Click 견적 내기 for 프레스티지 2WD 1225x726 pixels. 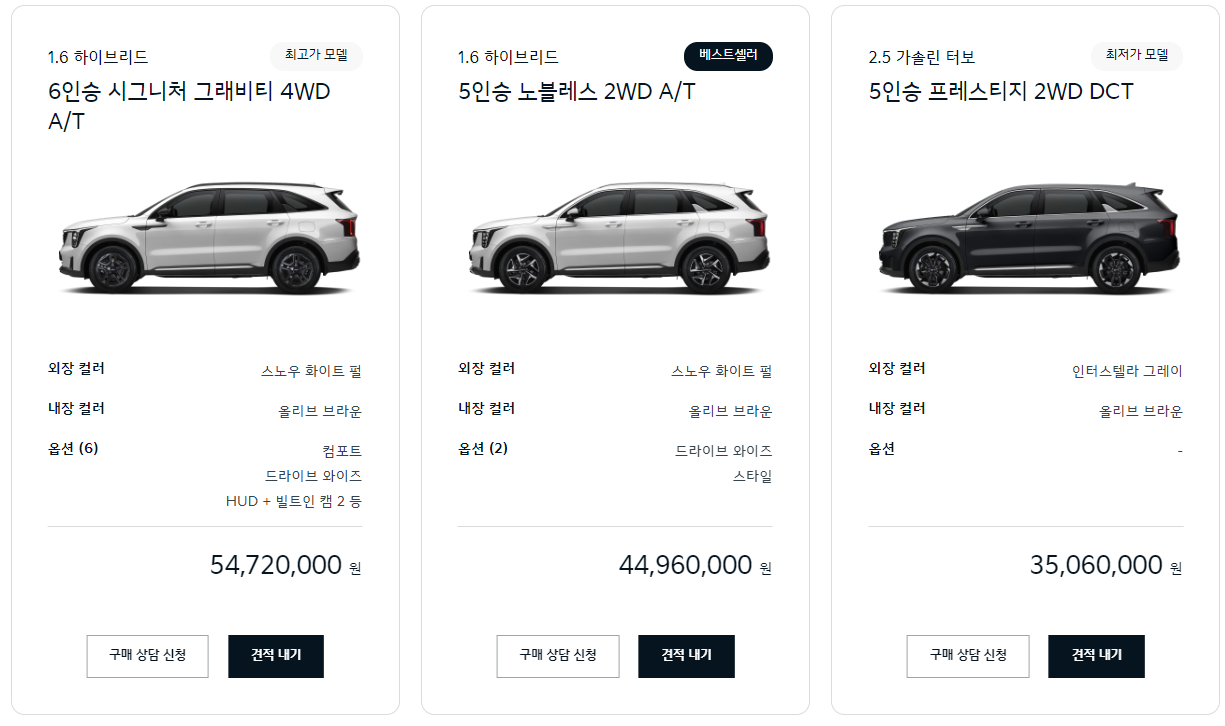pos(1096,656)
